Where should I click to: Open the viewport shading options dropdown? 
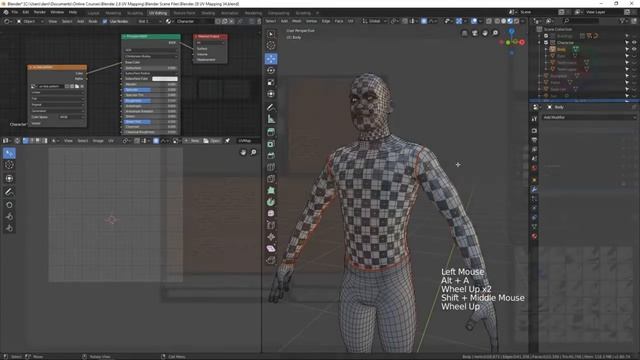523,21
